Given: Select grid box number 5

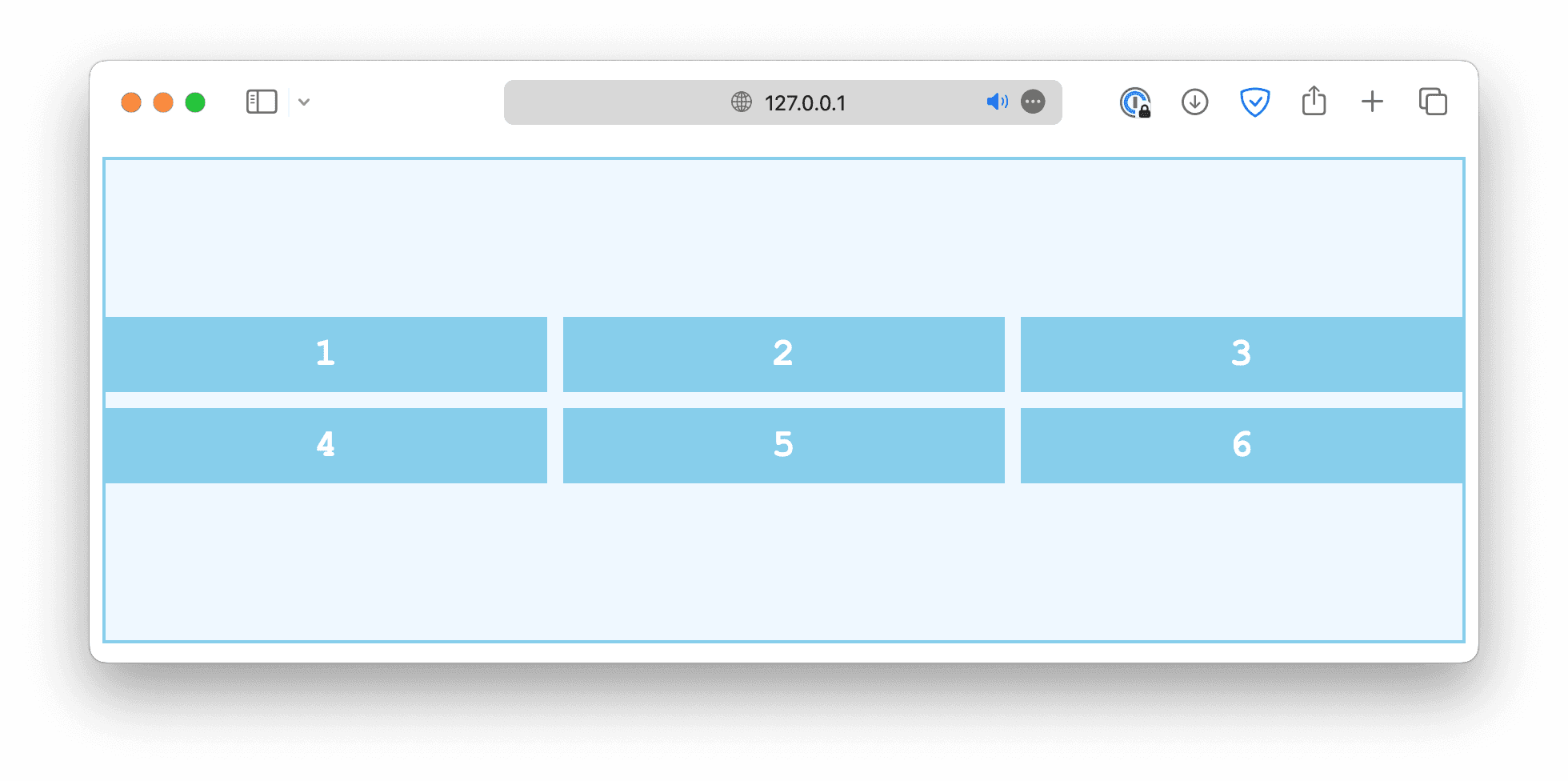Looking at the screenshot, I should pos(783,446).
